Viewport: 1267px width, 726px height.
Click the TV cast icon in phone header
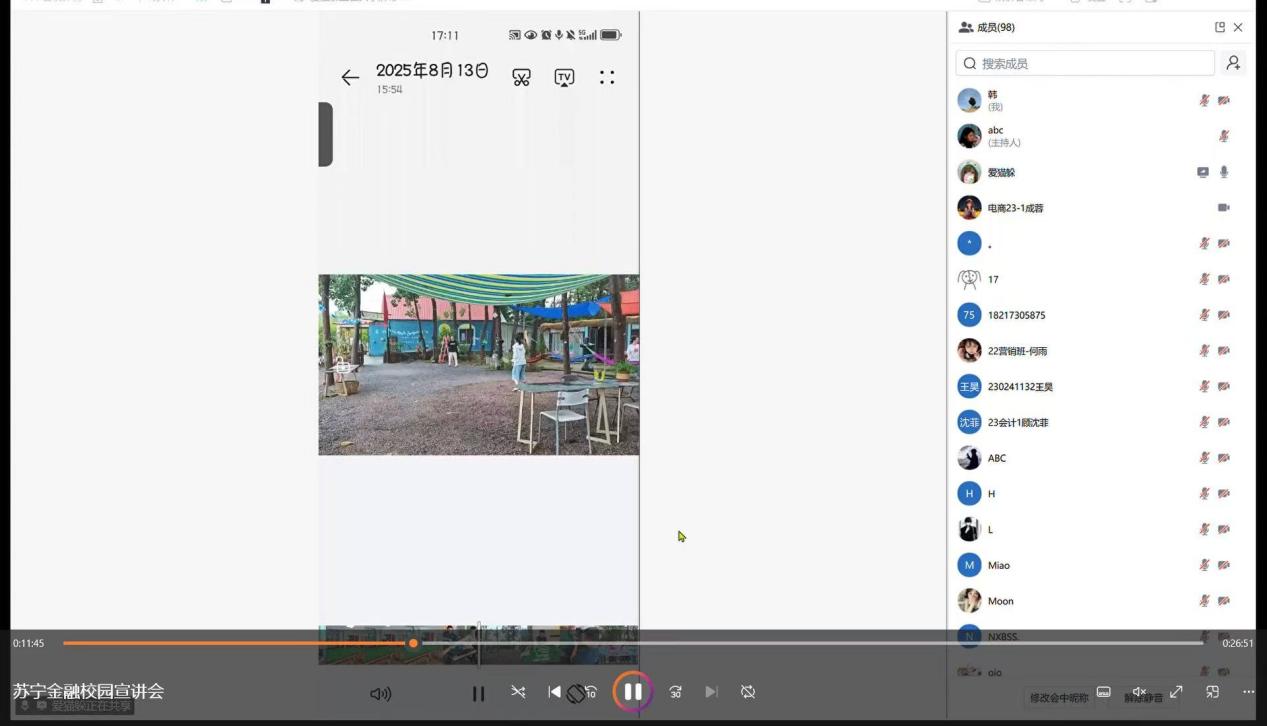[x=564, y=77]
